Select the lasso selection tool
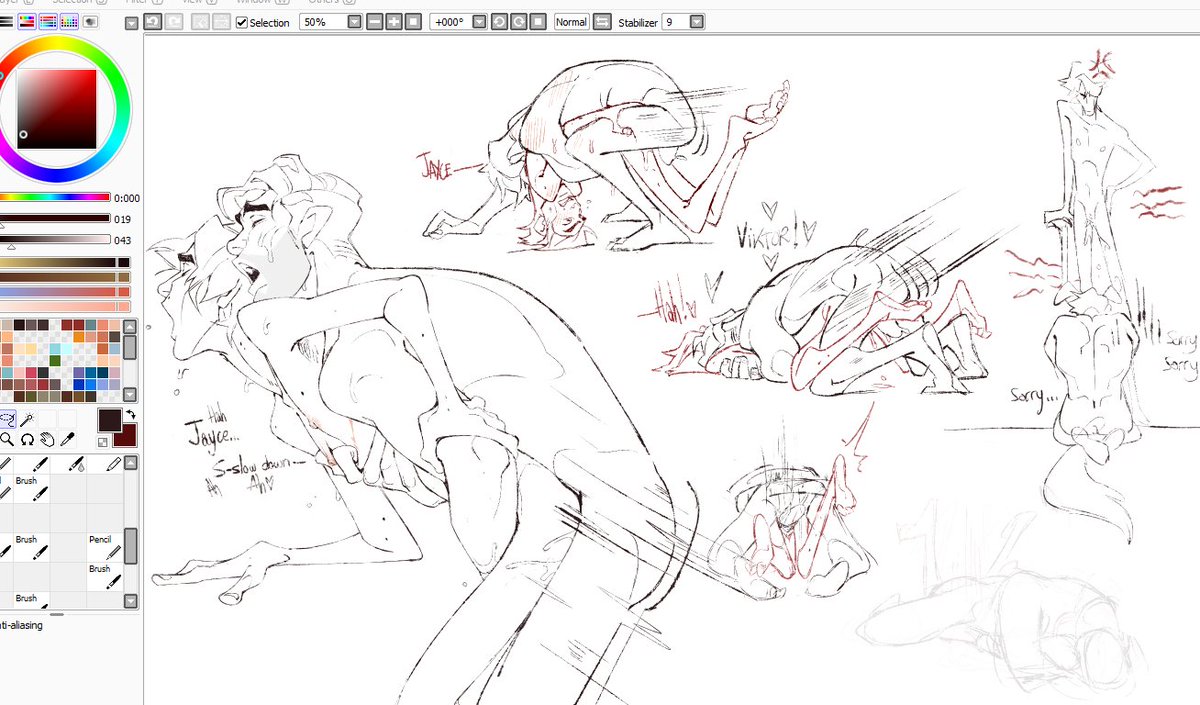 [8, 420]
